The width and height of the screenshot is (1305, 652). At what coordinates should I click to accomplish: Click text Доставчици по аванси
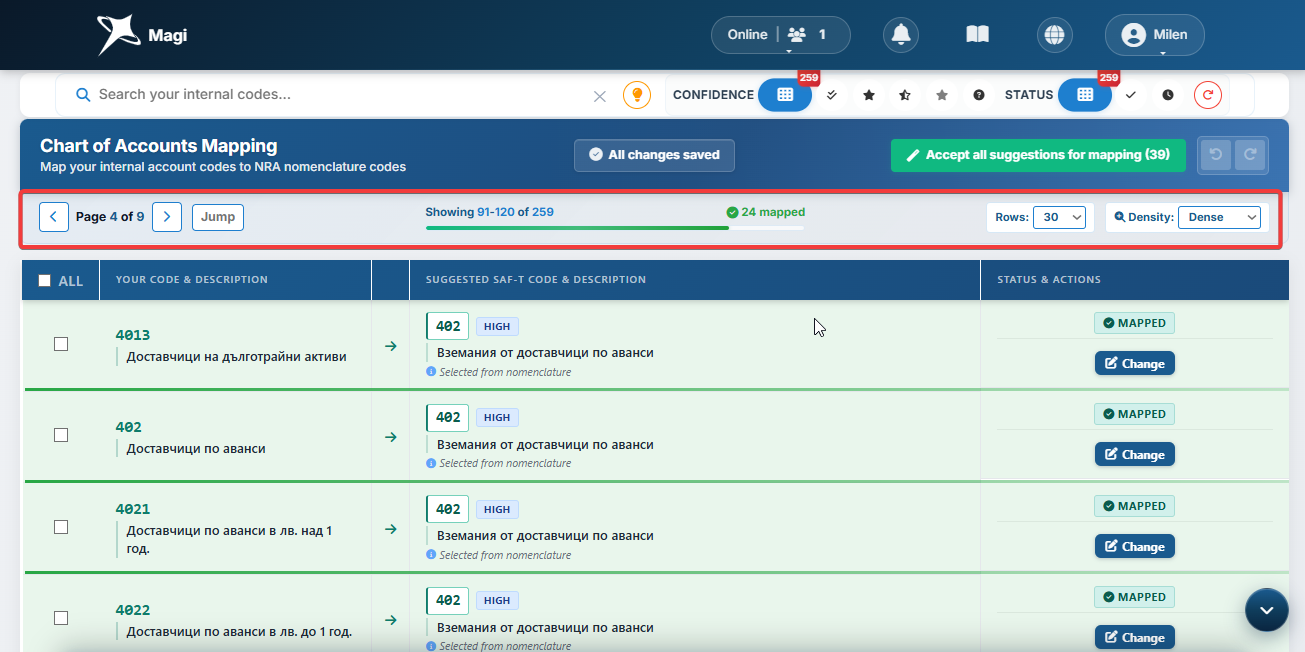(196, 449)
